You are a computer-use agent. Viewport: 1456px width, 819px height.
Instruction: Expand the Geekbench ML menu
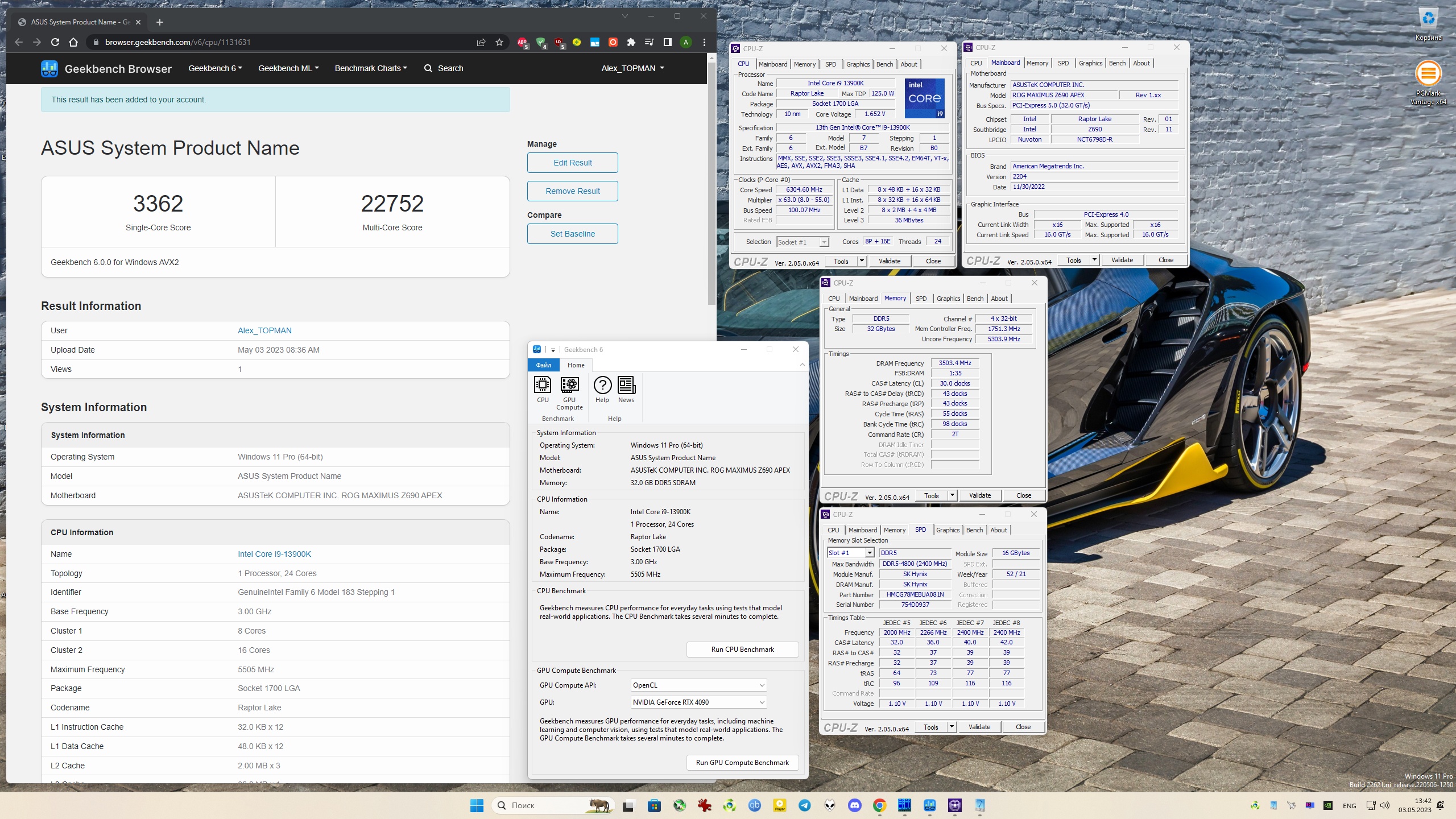click(x=288, y=68)
